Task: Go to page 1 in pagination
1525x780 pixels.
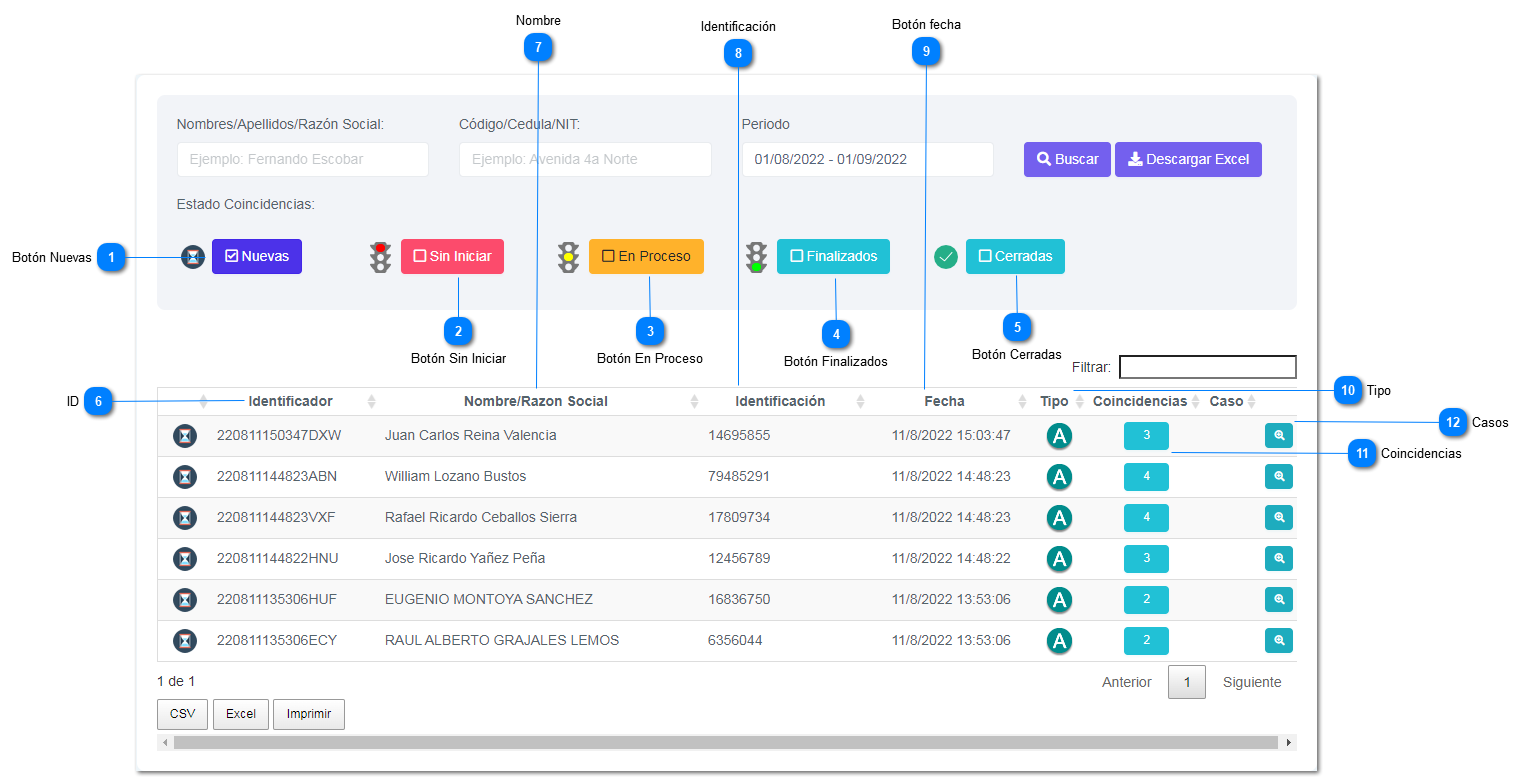Action: pyautogui.click(x=1186, y=682)
